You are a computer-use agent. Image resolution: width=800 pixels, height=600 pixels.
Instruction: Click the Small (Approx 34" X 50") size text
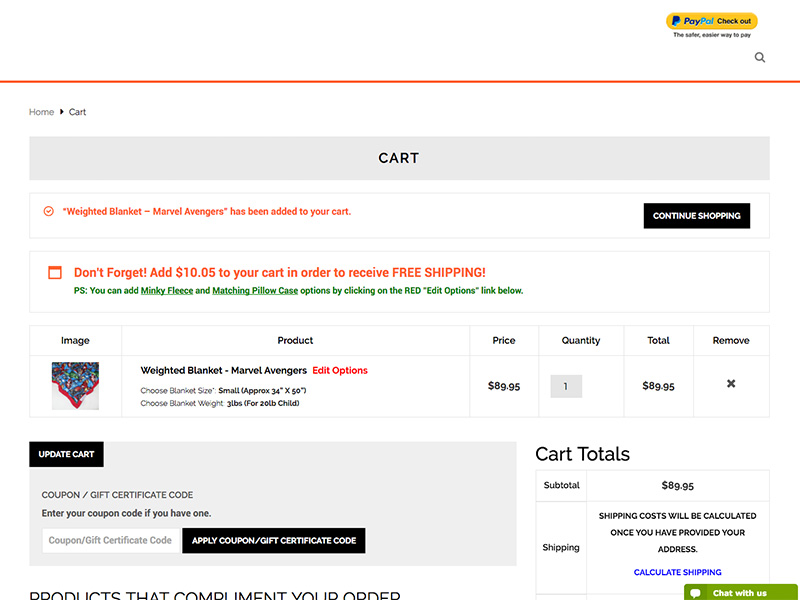[262, 390]
